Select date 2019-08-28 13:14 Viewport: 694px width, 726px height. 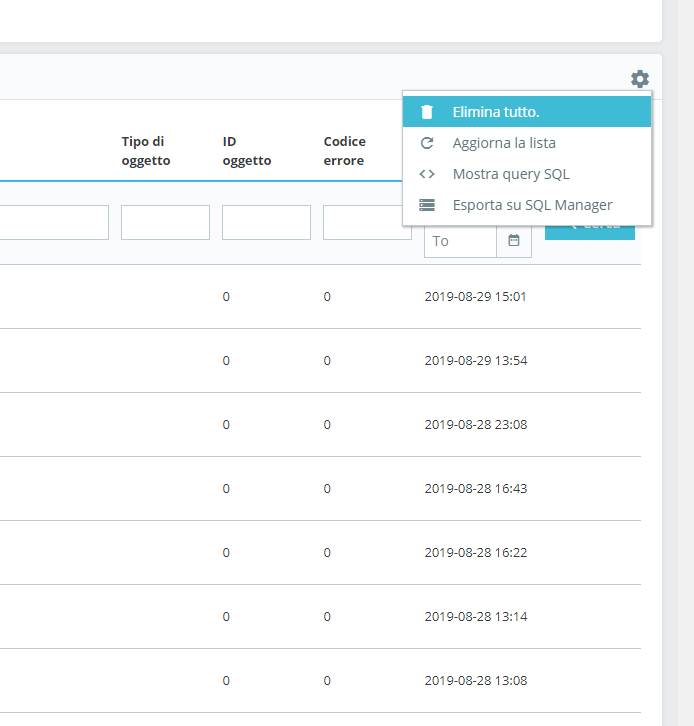476,616
